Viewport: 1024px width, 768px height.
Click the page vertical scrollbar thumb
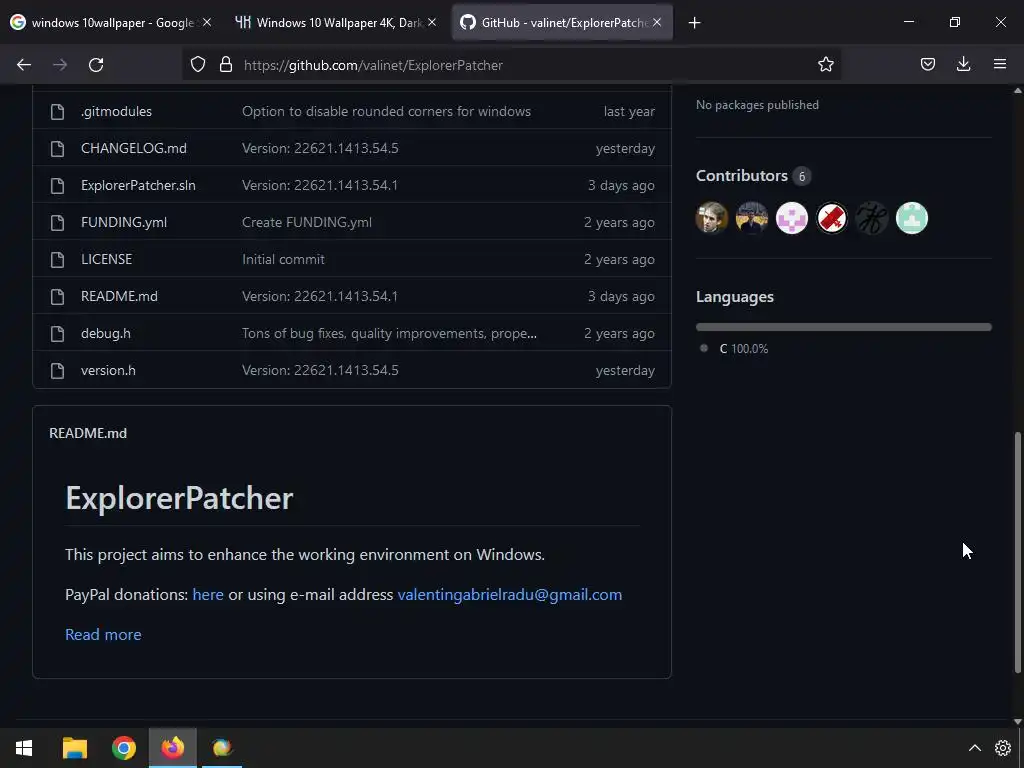coord(1017,552)
